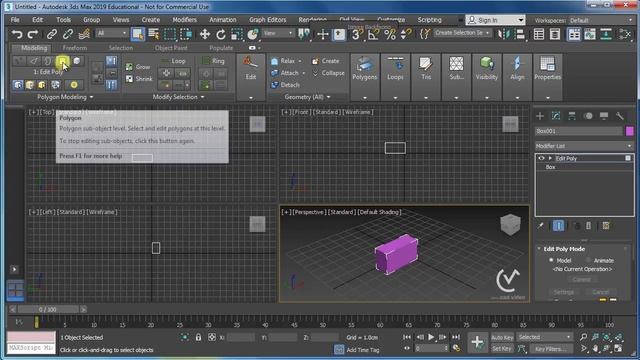This screenshot has height=360, width=640.
Task: Click the Zoom magnifier in viewport navigation
Action: point(584,337)
